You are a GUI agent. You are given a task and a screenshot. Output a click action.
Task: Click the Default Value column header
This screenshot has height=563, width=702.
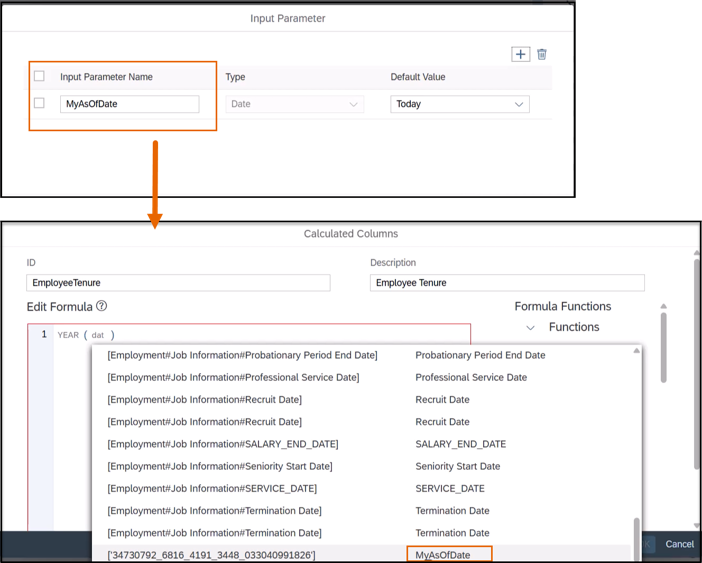[x=418, y=77]
